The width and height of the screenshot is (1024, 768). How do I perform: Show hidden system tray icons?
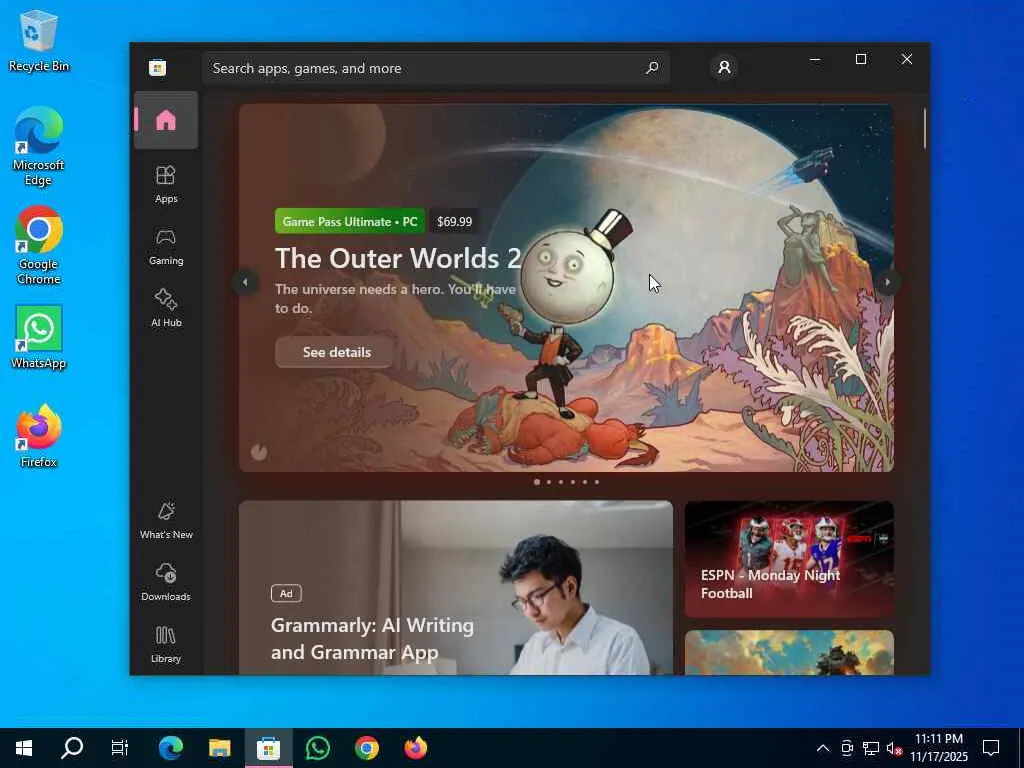coord(823,748)
